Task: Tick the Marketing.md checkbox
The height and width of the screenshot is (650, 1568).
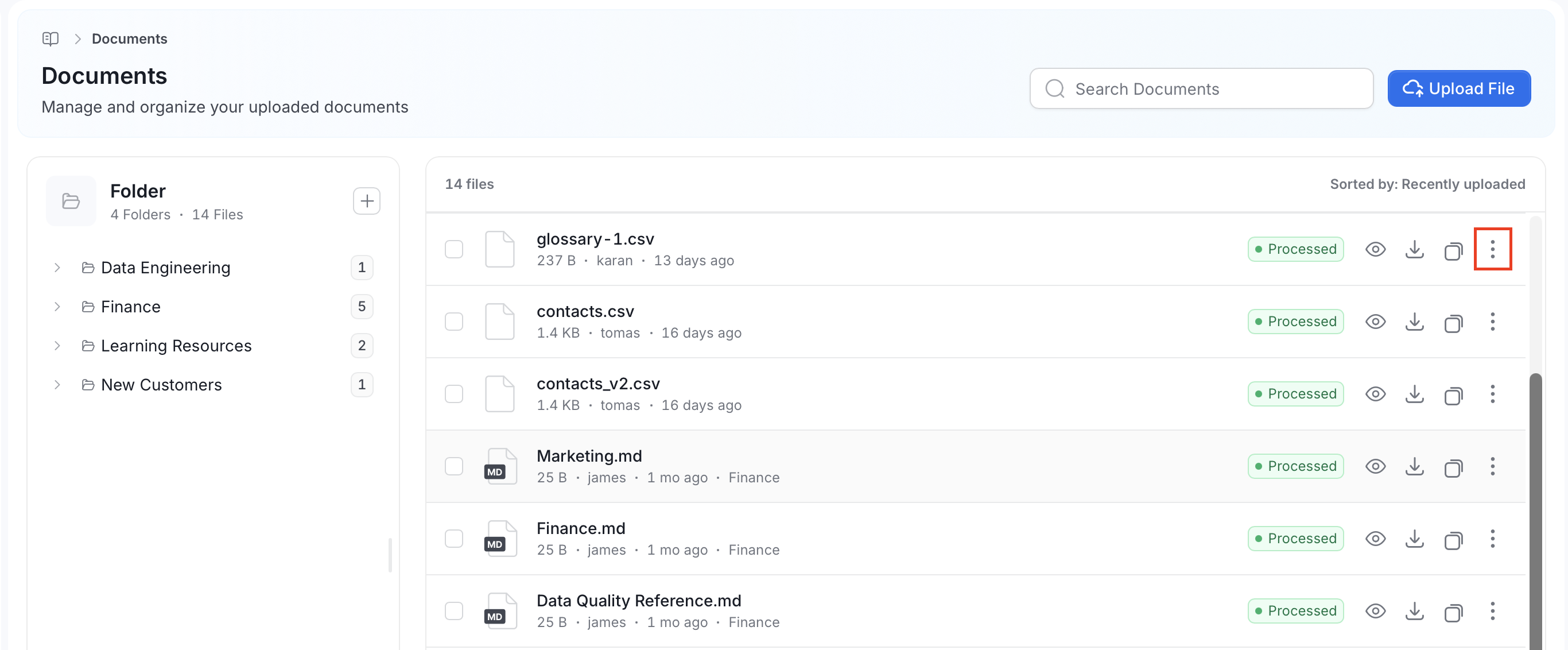Action: (453, 467)
